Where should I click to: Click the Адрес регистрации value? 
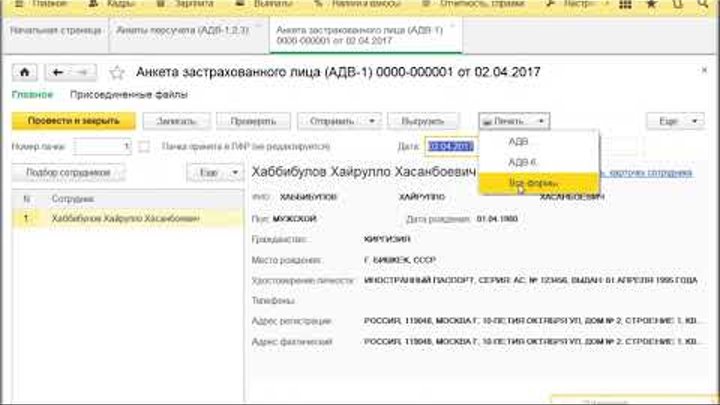(x=531, y=321)
